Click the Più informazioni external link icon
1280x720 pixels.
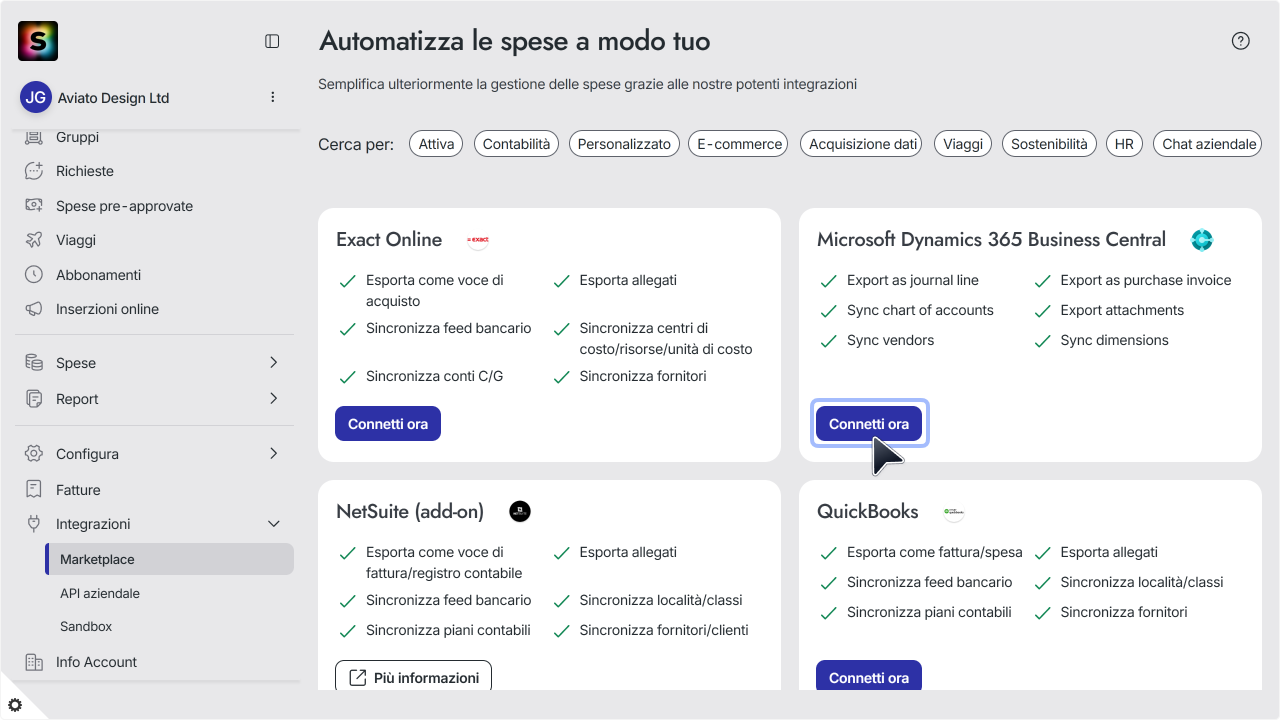357,678
